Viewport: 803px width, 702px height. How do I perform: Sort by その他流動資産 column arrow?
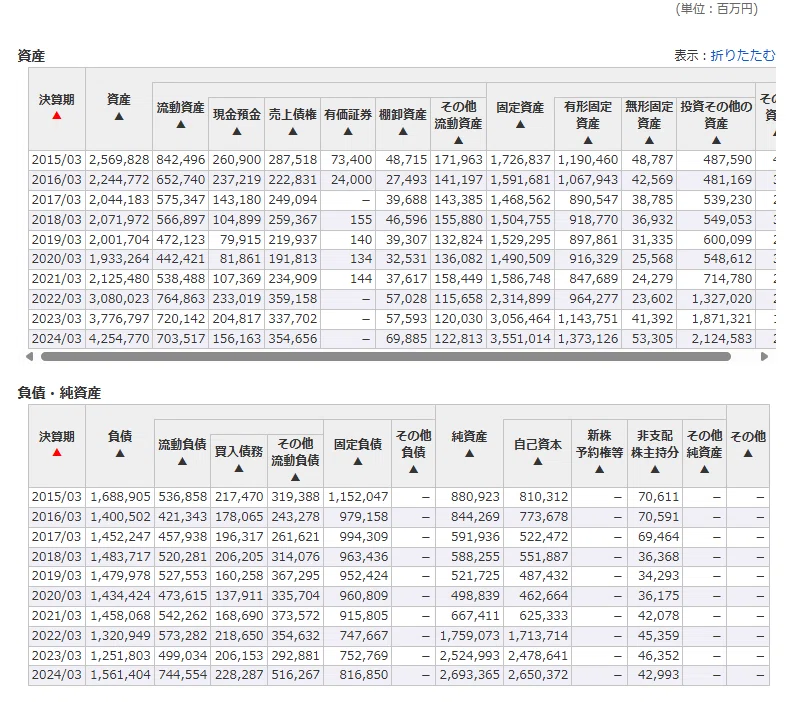point(458,140)
